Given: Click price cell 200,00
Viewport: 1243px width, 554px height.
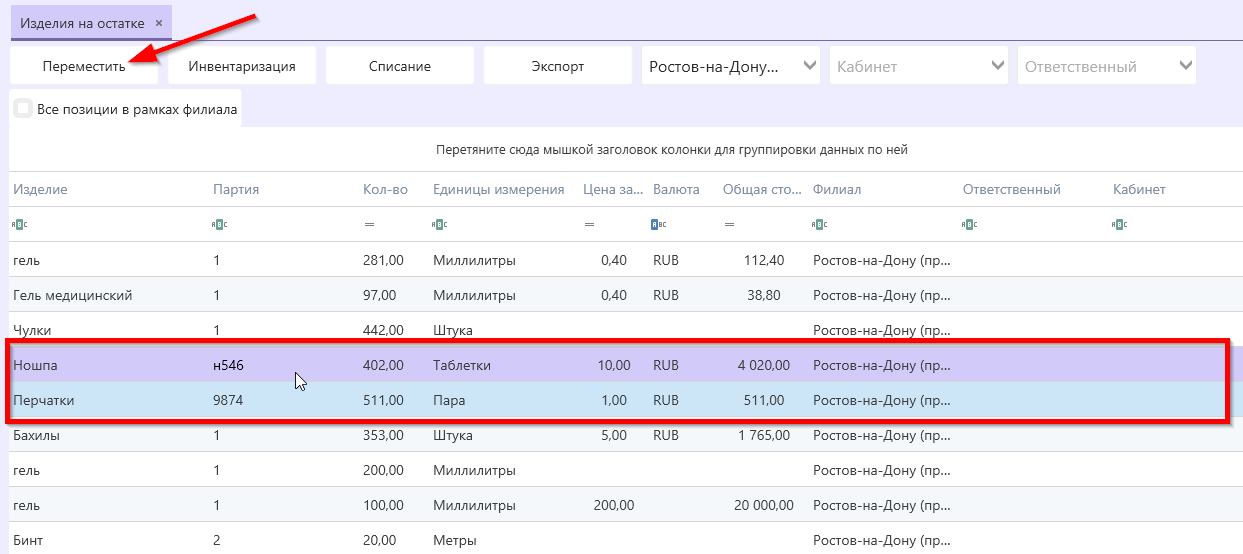Looking at the screenshot, I should coord(614,505).
